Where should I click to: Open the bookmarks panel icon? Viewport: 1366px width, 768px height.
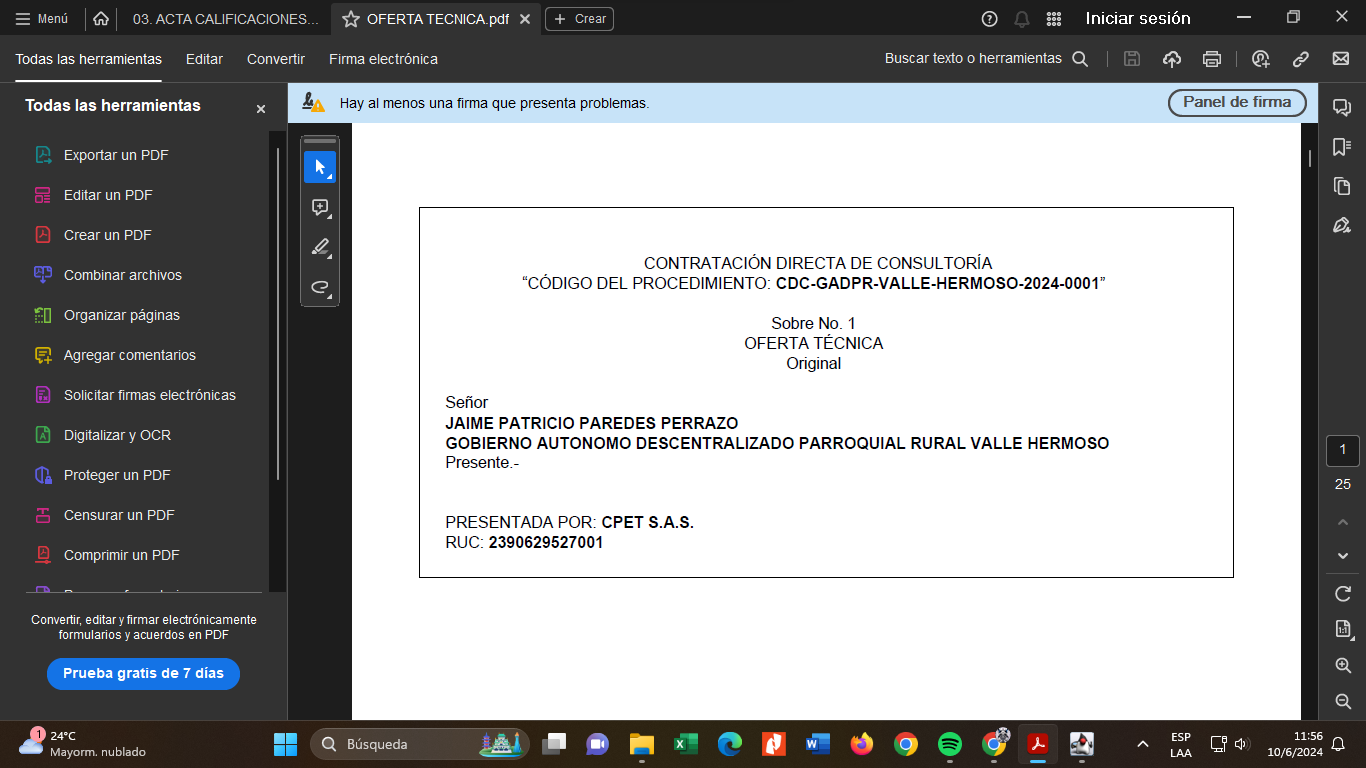pos(1342,147)
